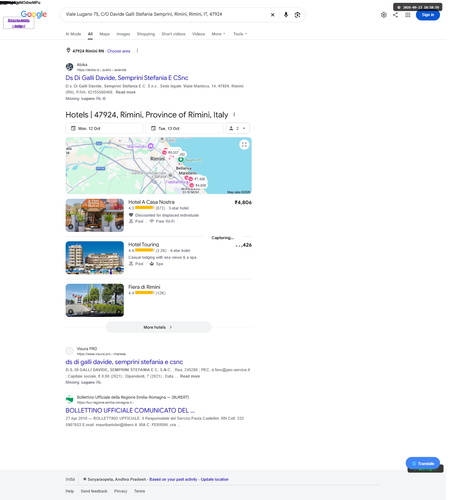
Task: Switch to Shopping tab
Action: [146, 34]
